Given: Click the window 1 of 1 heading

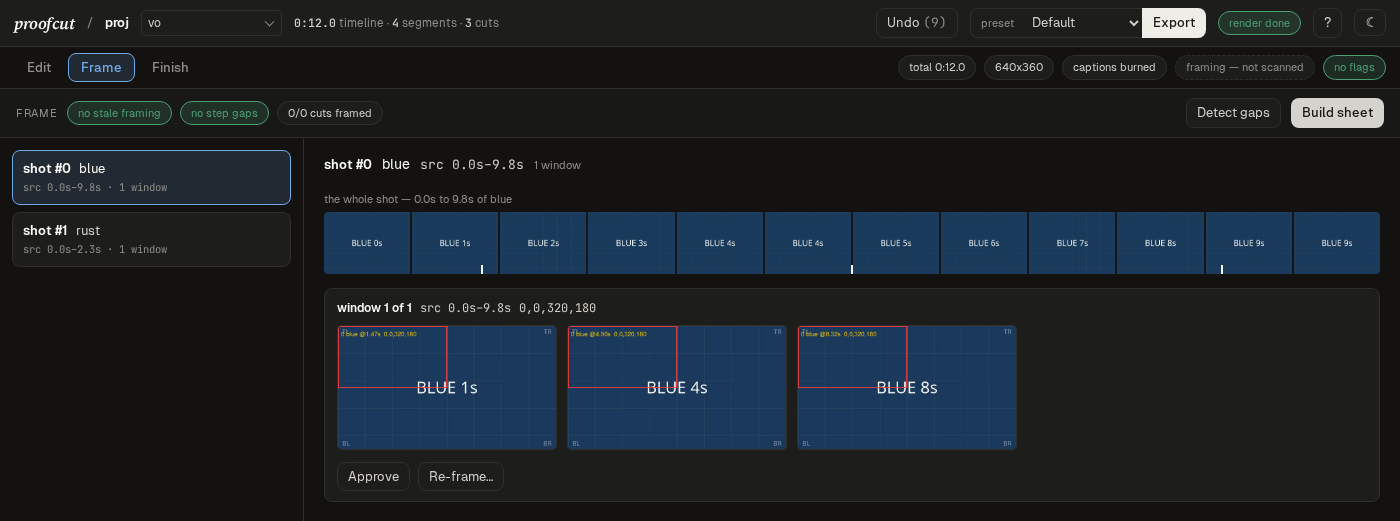Looking at the screenshot, I should (374, 308).
